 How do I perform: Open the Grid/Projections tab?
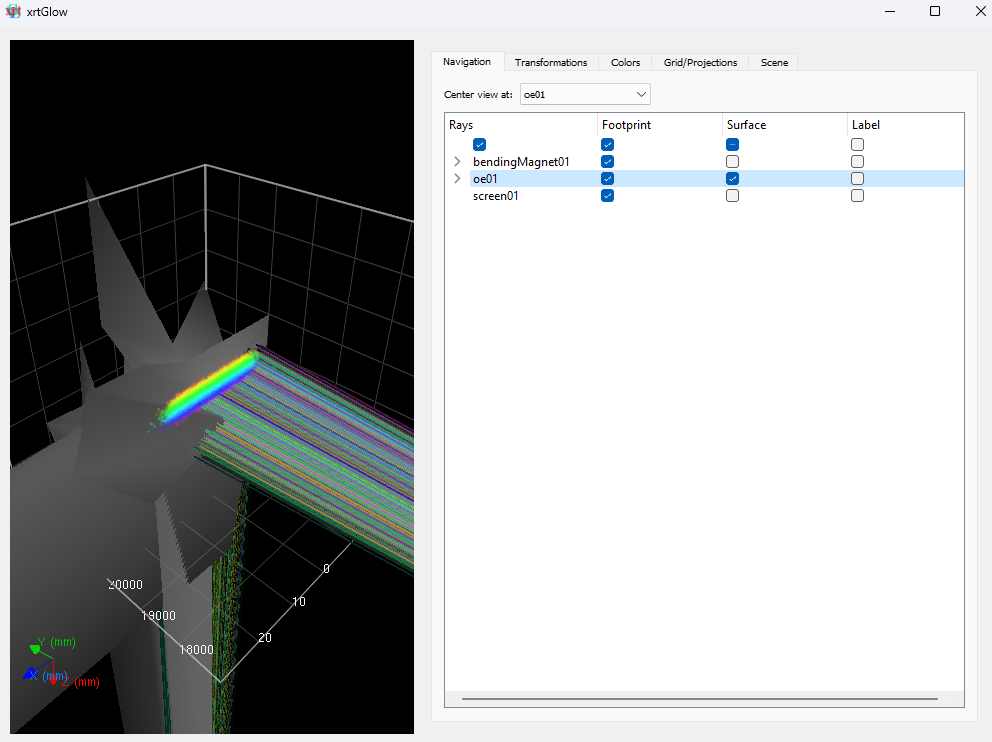(x=699, y=62)
